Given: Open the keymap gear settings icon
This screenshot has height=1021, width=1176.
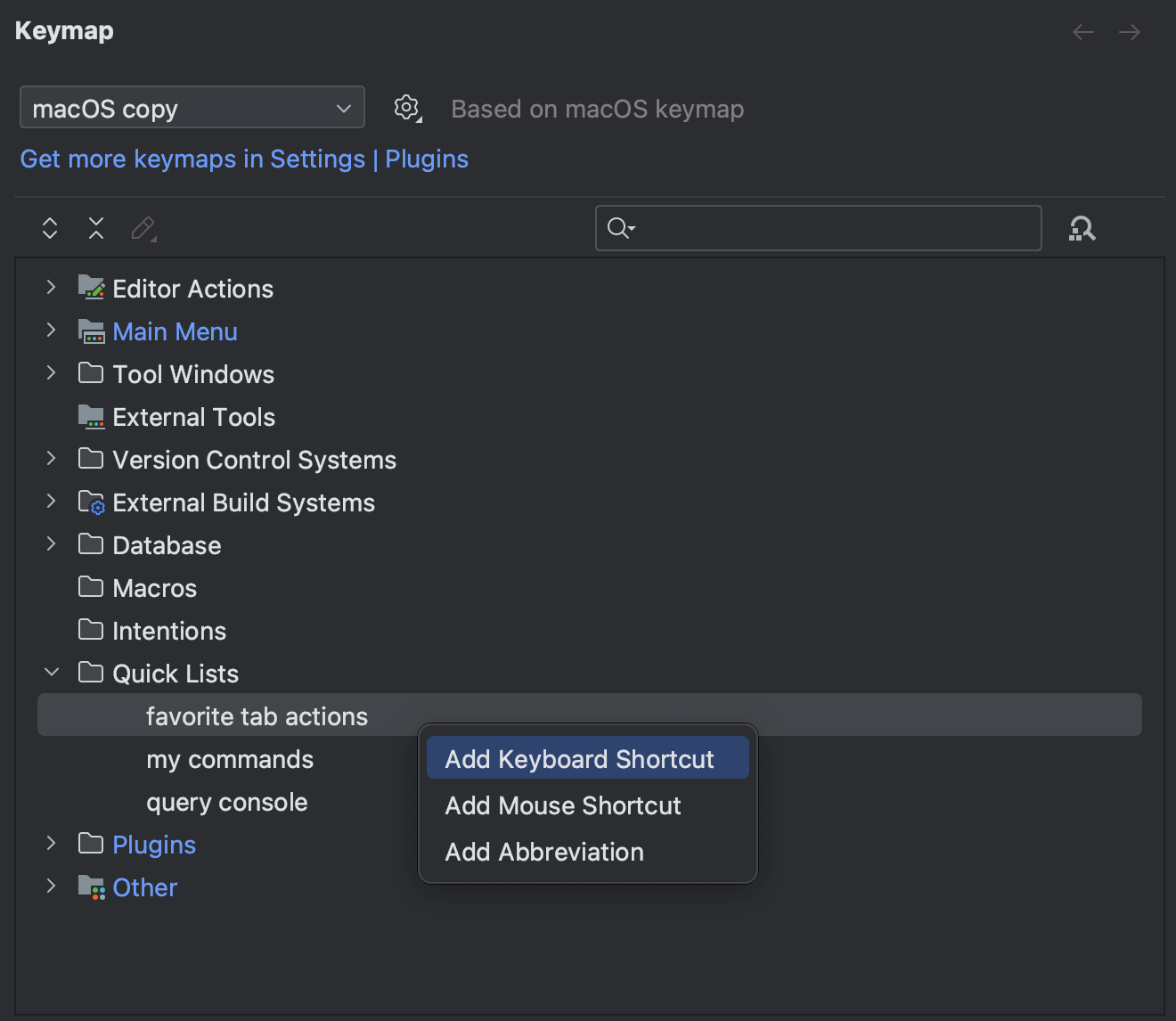Looking at the screenshot, I should click(x=406, y=108).
